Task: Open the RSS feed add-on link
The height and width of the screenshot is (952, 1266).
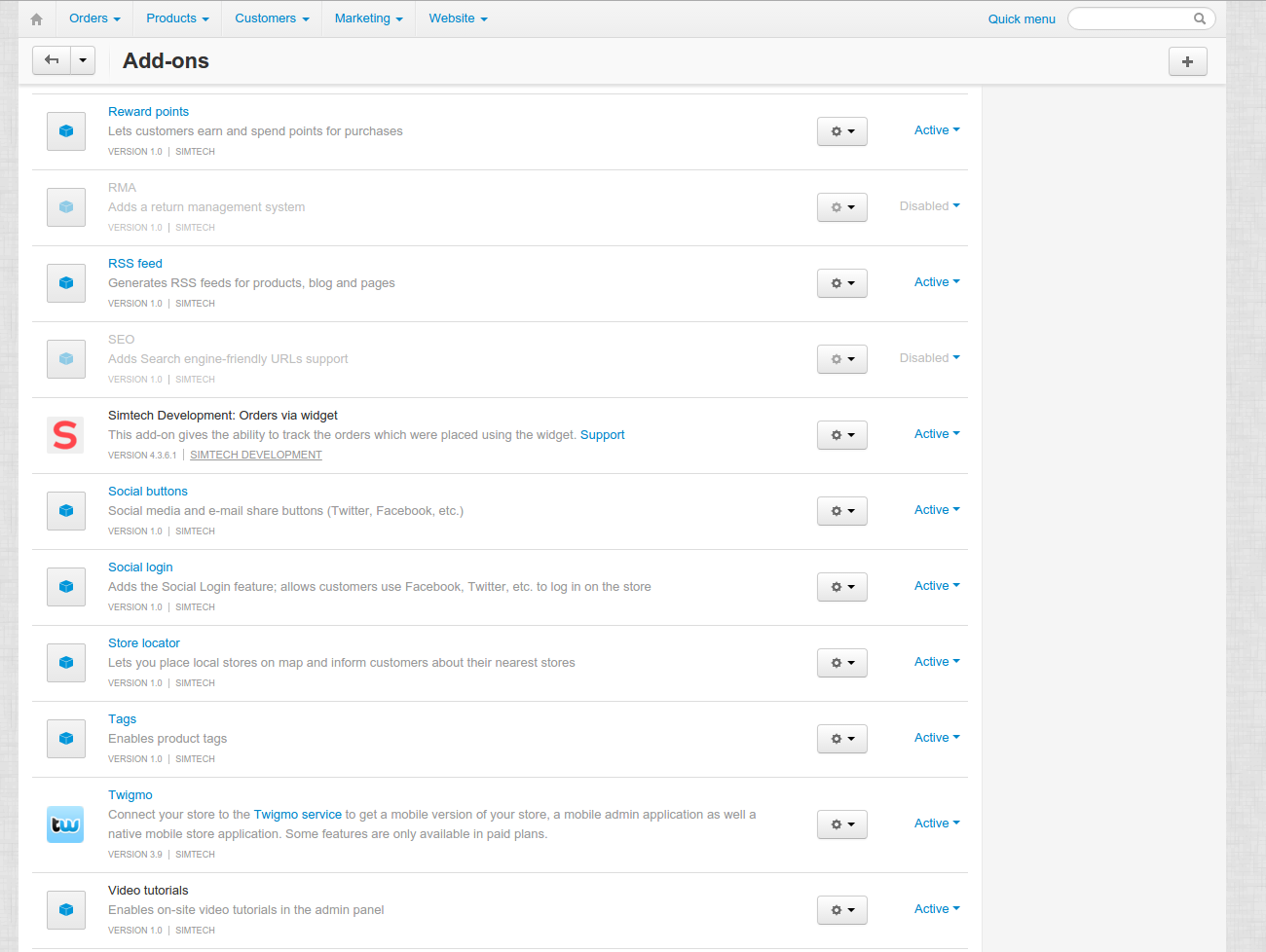Action: click(135, 264)
